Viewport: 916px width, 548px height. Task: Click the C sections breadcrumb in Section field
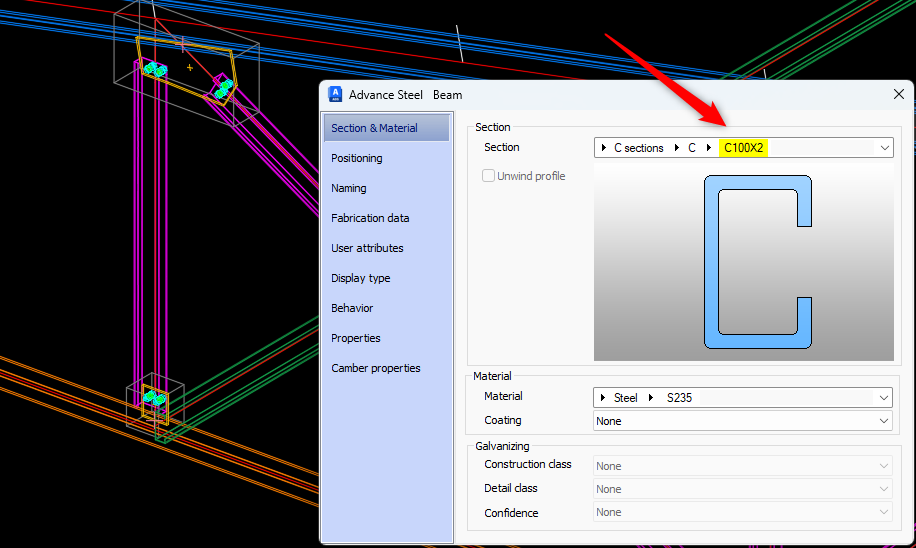(x=639, y=148)
